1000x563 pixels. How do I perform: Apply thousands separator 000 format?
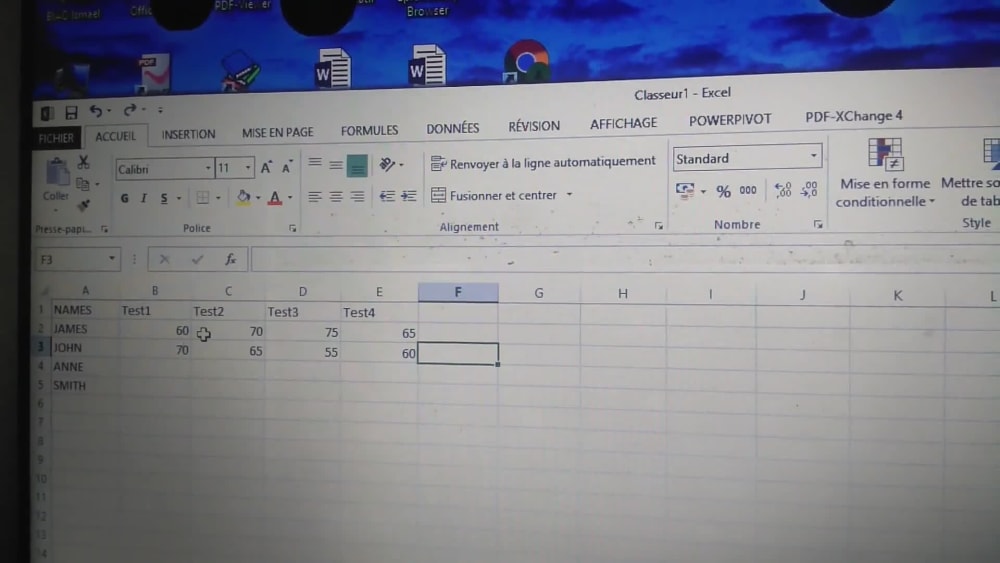click(748, 190)
